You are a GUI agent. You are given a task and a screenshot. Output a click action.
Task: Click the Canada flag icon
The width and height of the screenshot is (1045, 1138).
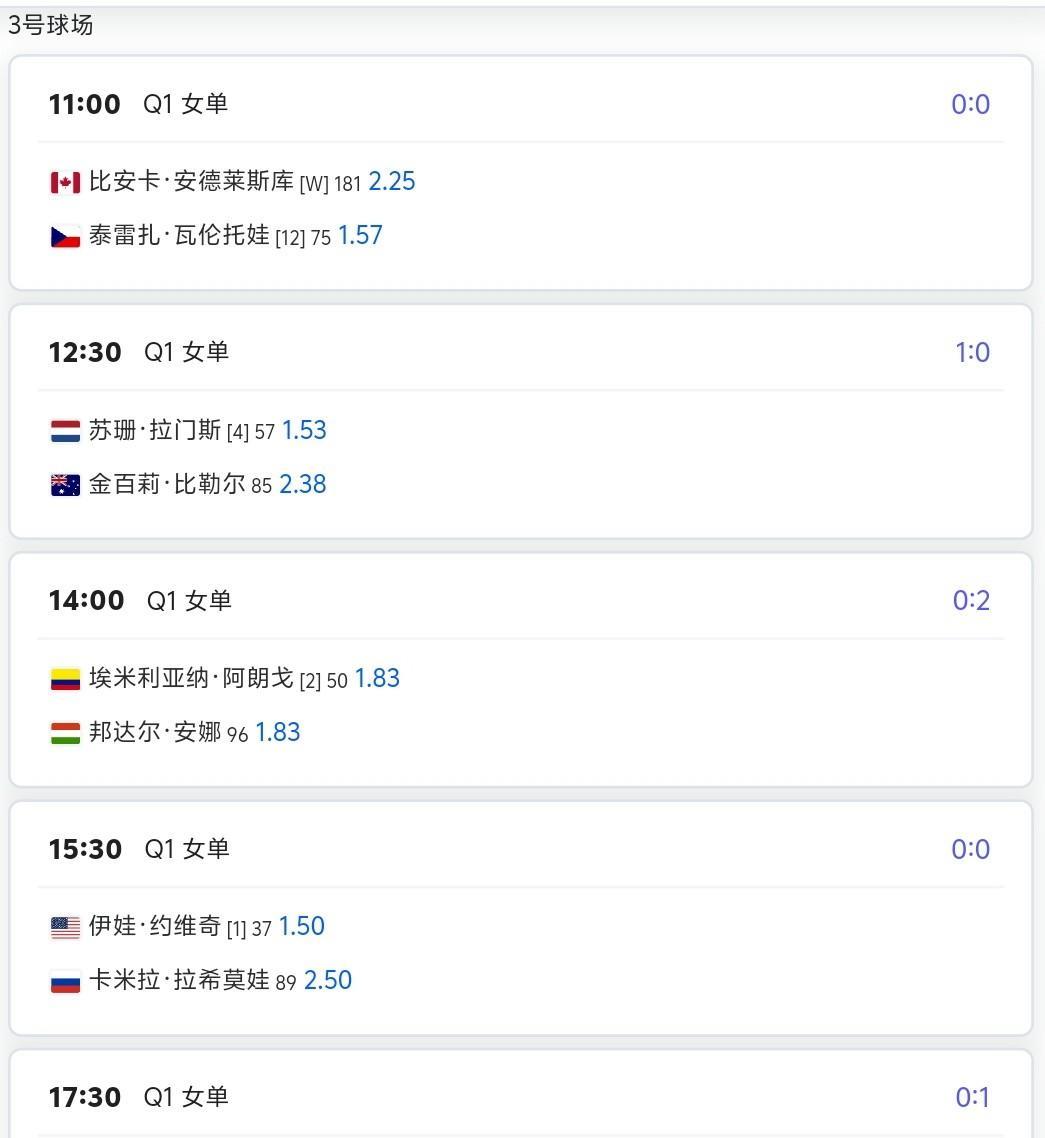click(65, 183)
